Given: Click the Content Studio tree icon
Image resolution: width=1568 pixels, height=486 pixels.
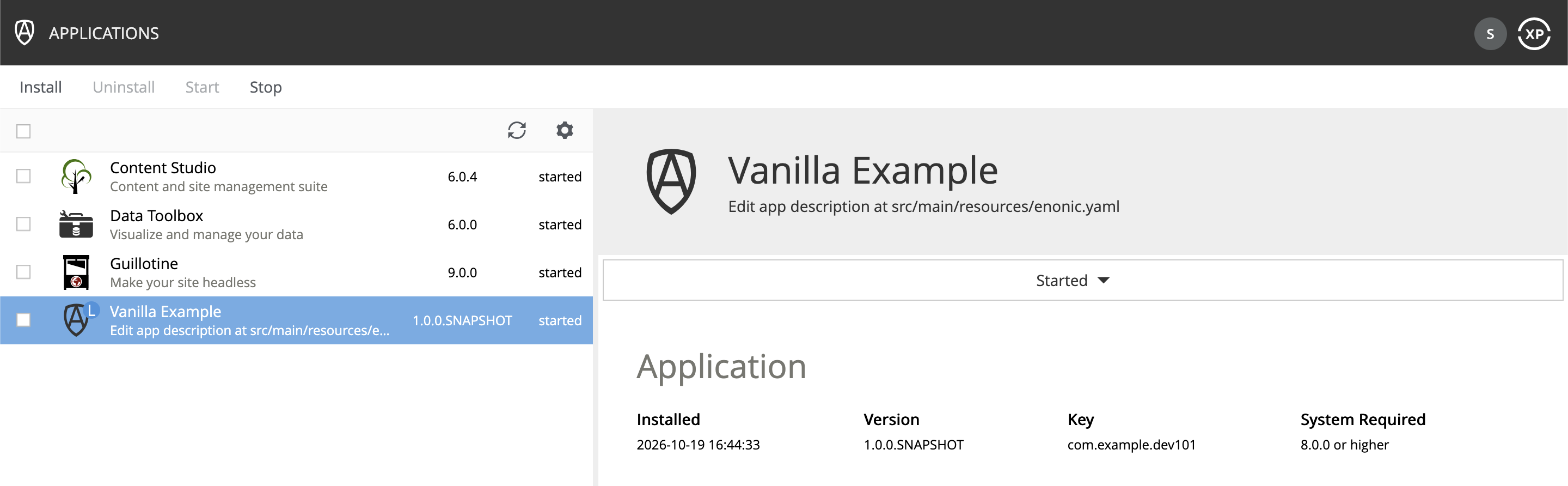Looking at the screenshot, I should (x=76, y=177).
